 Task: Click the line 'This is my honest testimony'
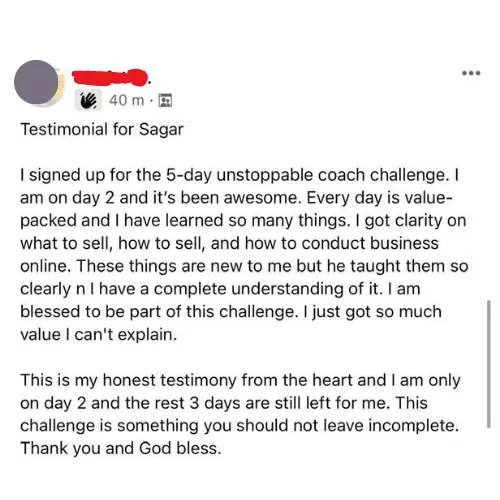coord(240,380)
